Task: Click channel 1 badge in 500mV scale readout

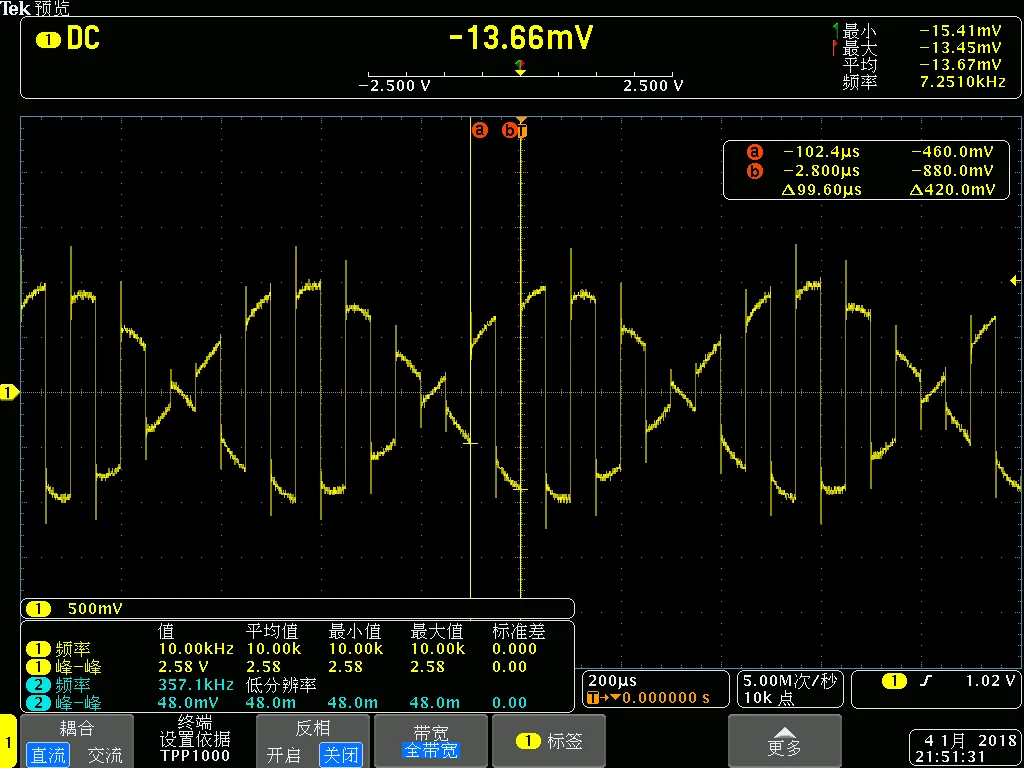Action: coord(38,608)
